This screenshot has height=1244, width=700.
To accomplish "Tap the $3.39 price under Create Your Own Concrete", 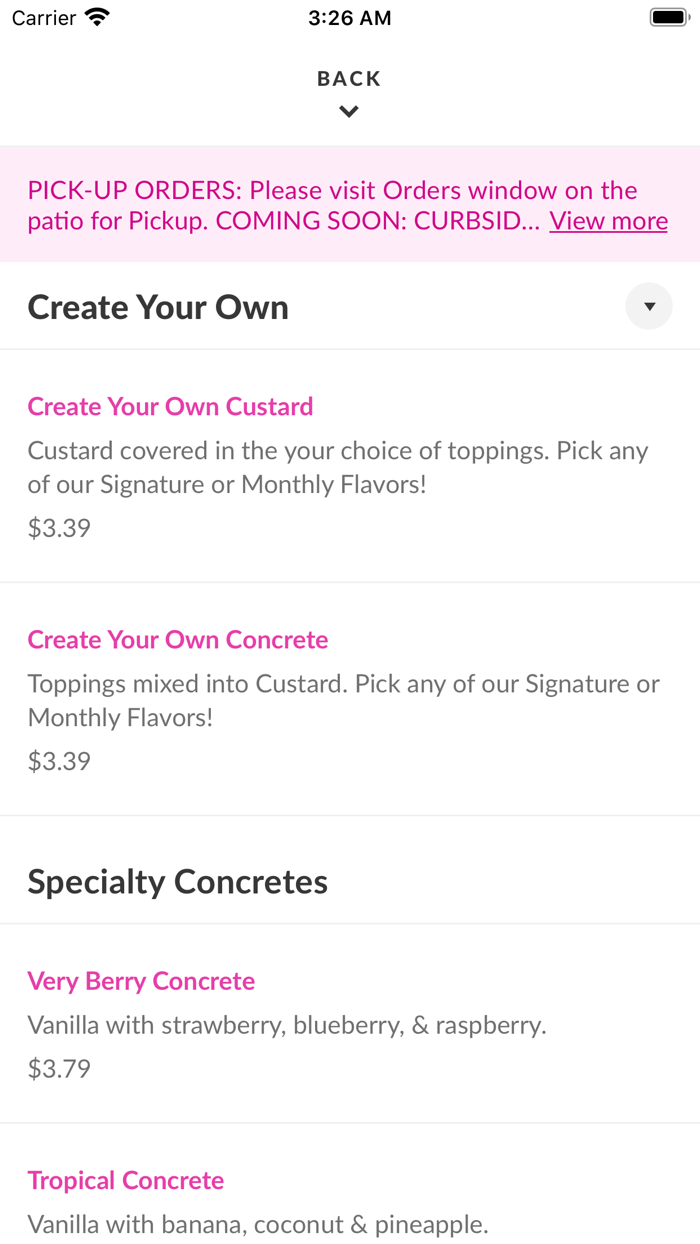I will click(x=59, y=761).
